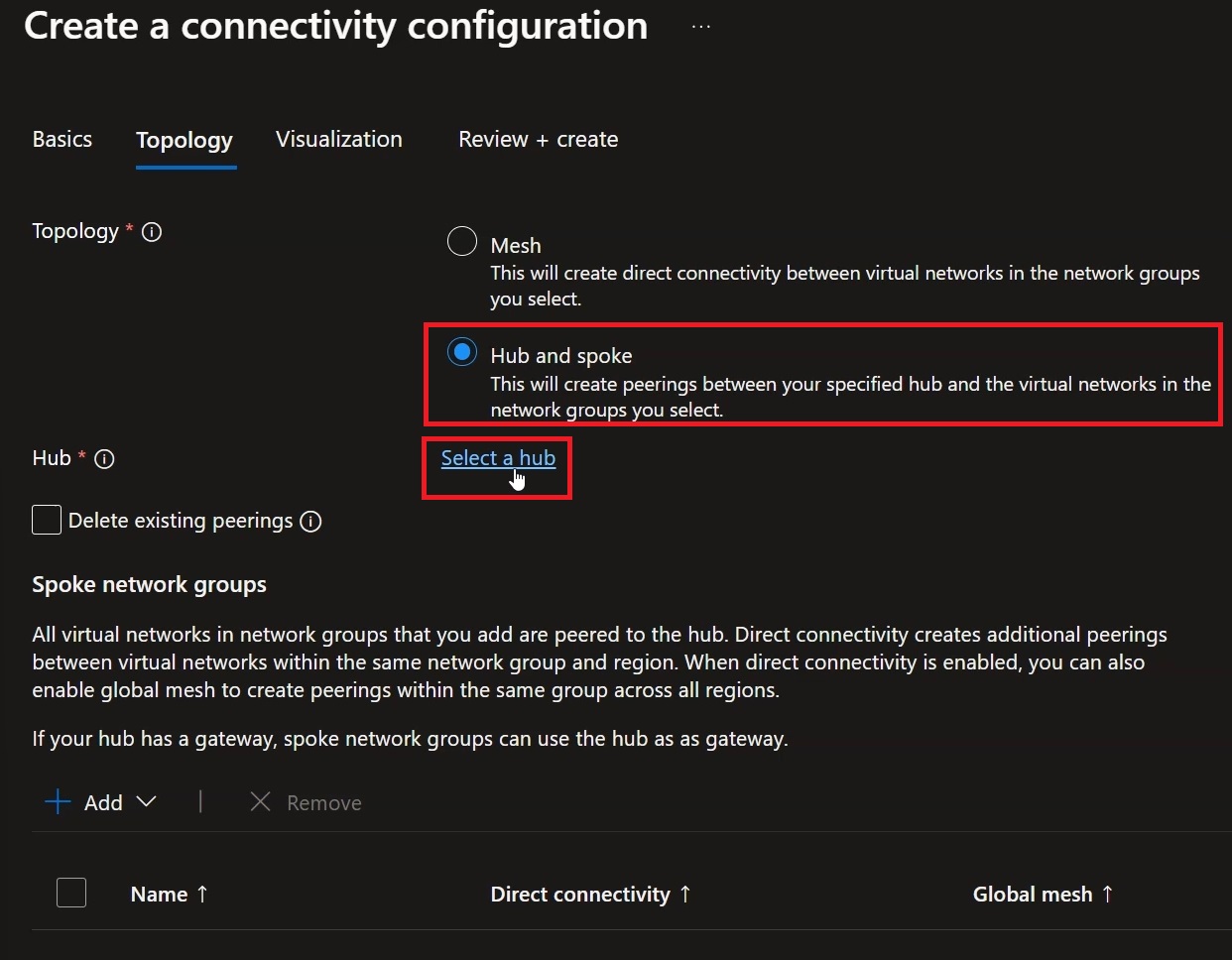The width and height of the screenshot is (1232, 960).
Task: Select the Mesh topology radio button
Action: (462, 241)
